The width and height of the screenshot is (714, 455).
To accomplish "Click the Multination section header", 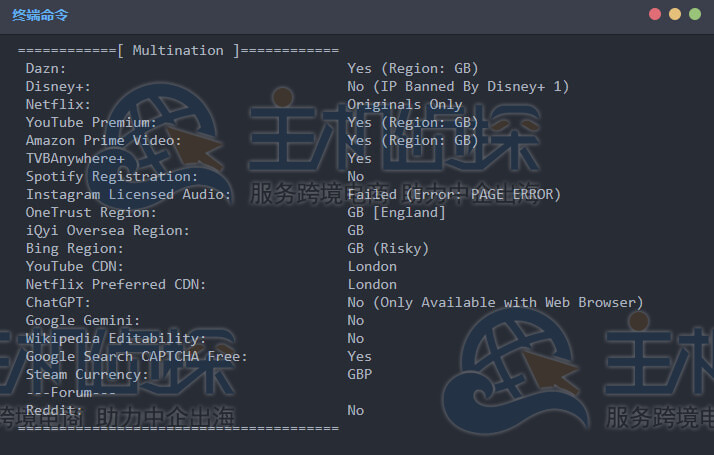I will [x=178, y=50].
